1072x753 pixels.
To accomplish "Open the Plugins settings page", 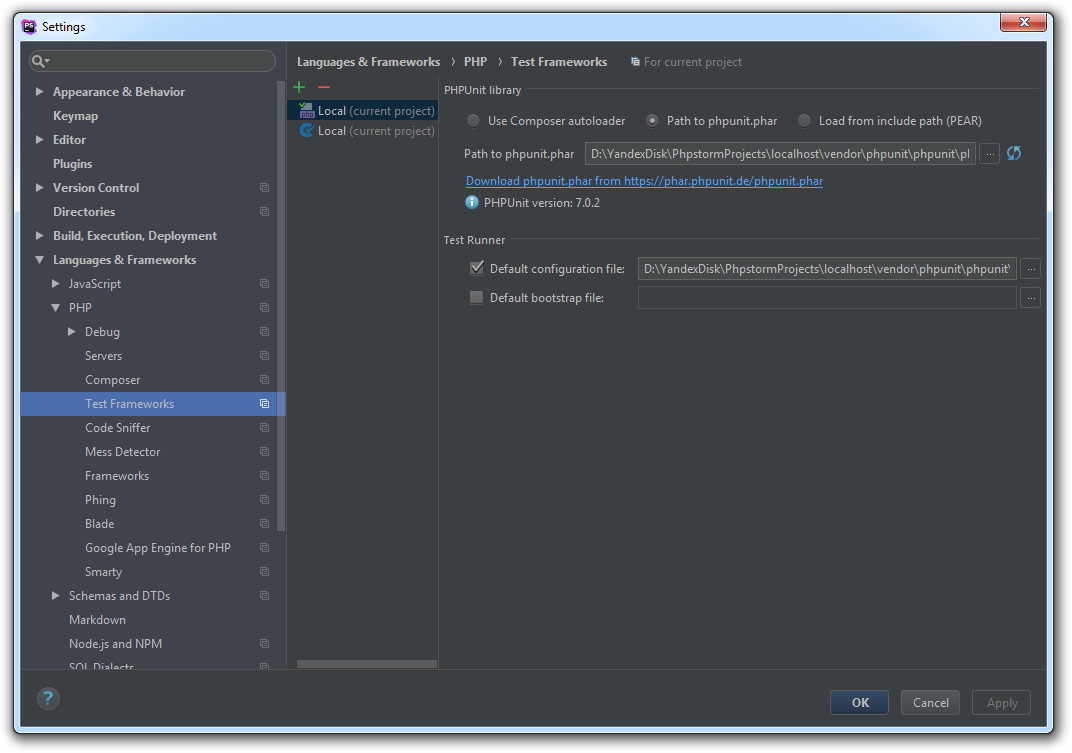I will click(72, 163).
